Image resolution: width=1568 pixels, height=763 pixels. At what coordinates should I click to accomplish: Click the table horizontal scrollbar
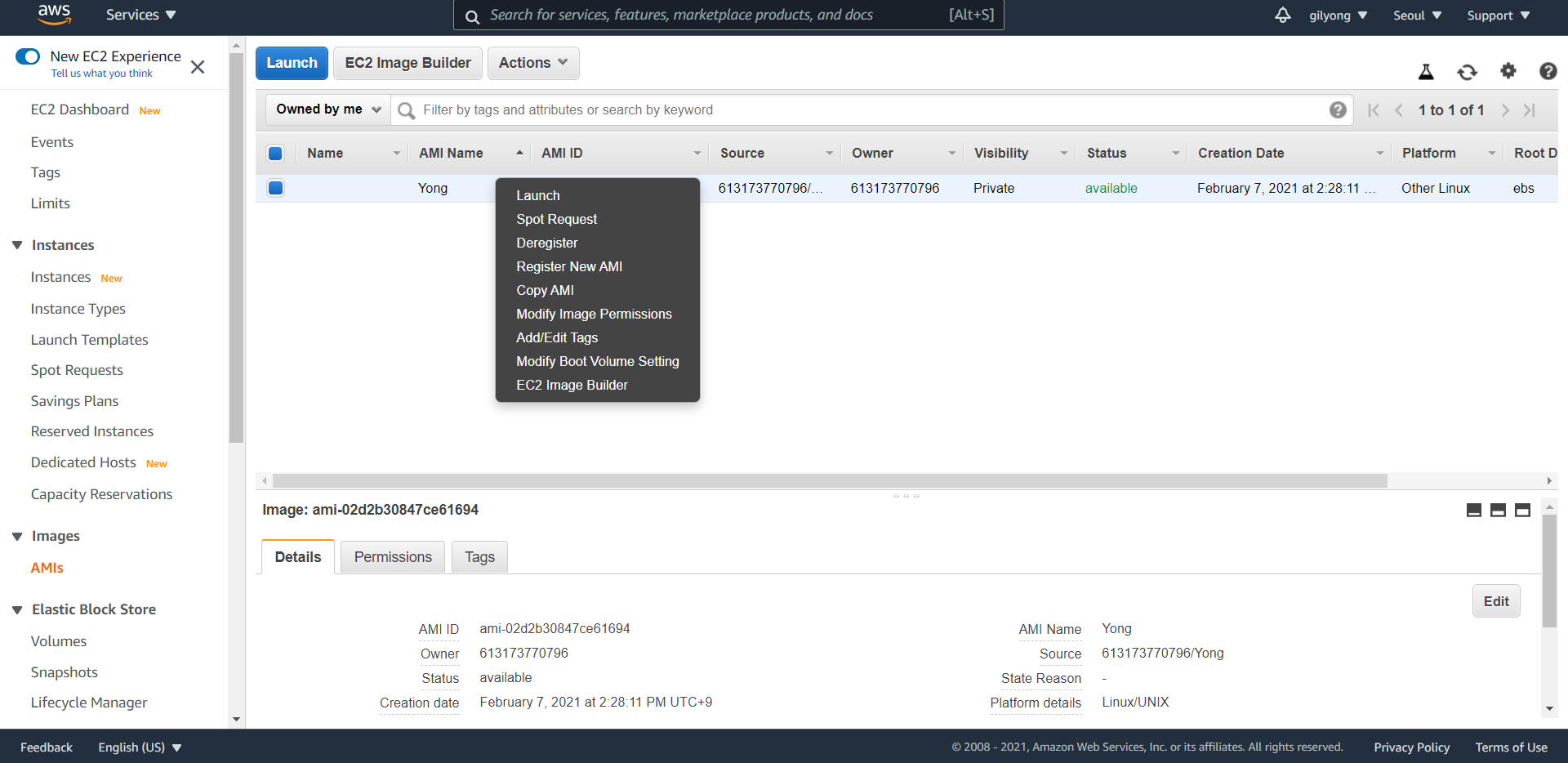click(830, 481)
